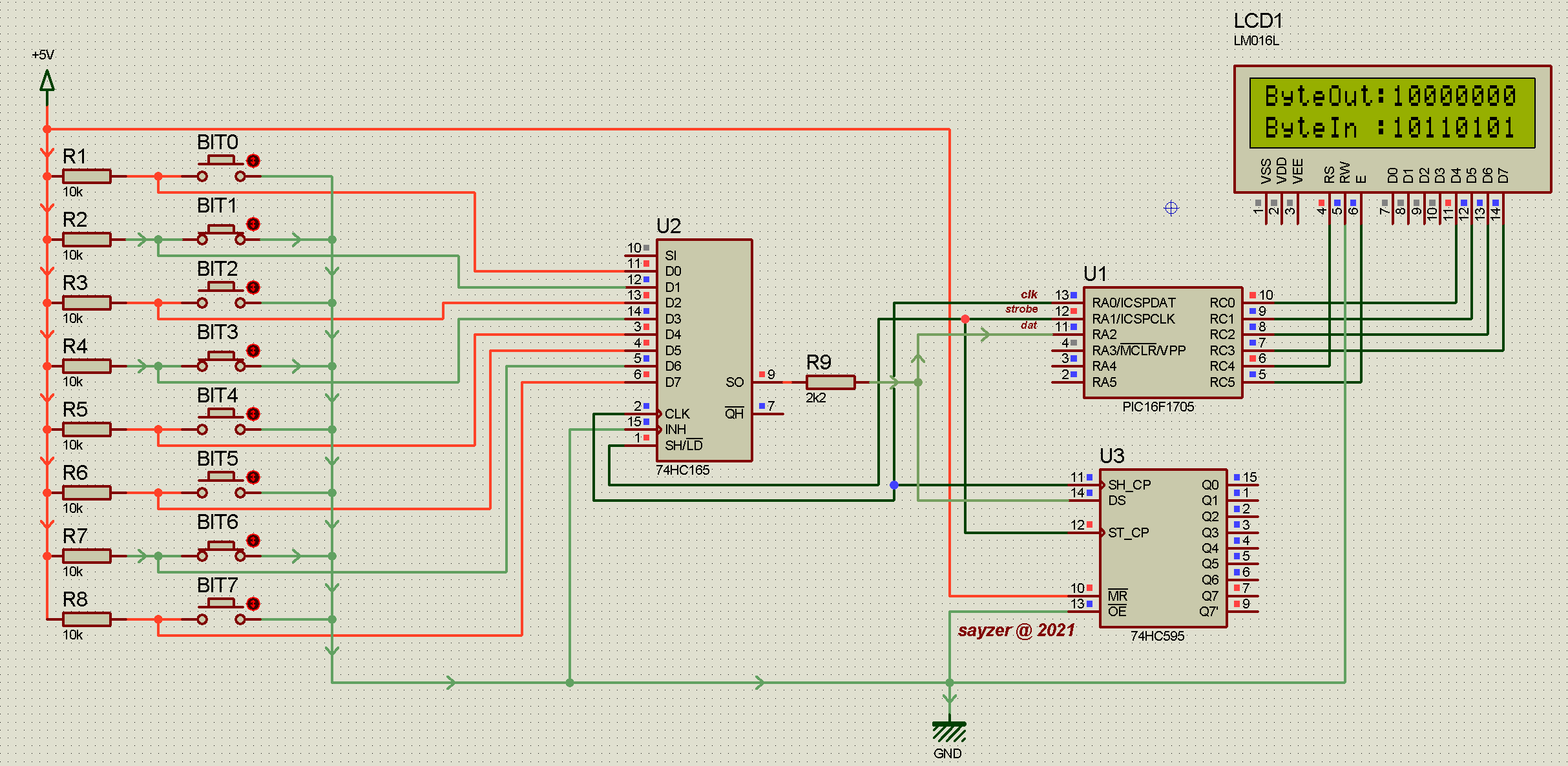Click the blue origin crosshair marker
The image size is (1568, 766).
(1171, 208)
